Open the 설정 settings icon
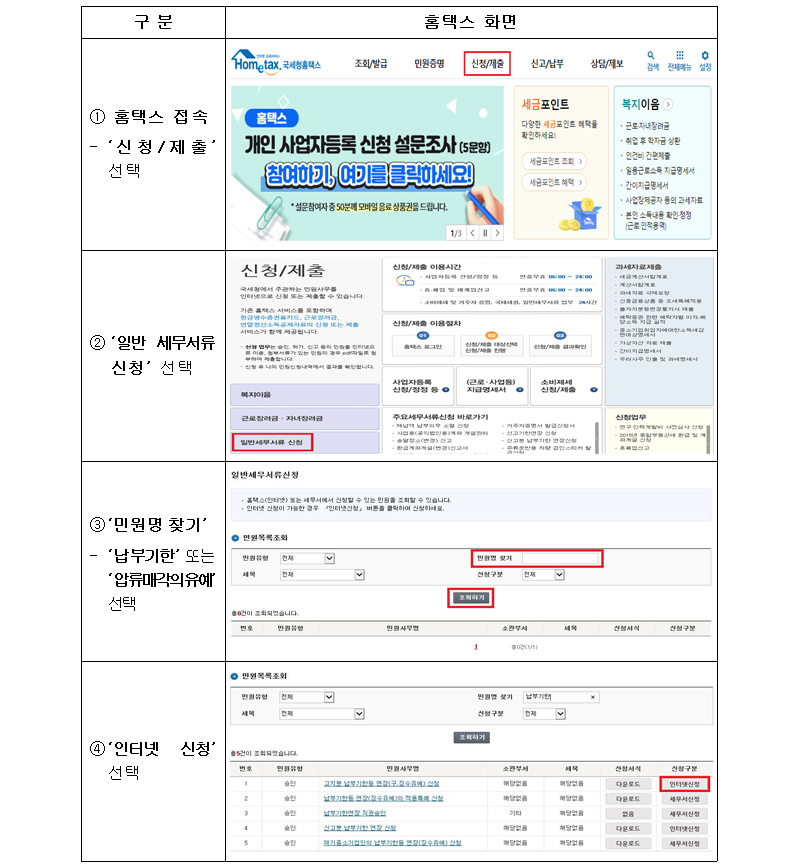Screen dimensions: 800x868 click(706, 59)
